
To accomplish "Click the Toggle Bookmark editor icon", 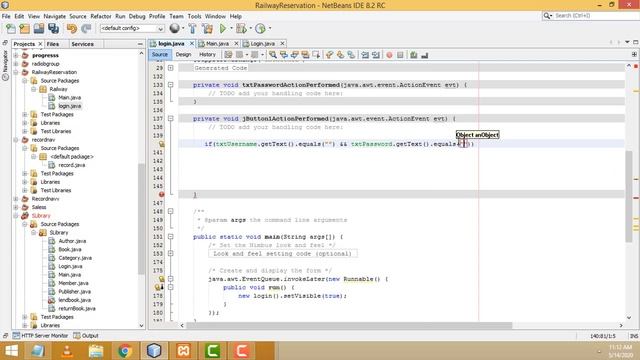I will (351, 55).
